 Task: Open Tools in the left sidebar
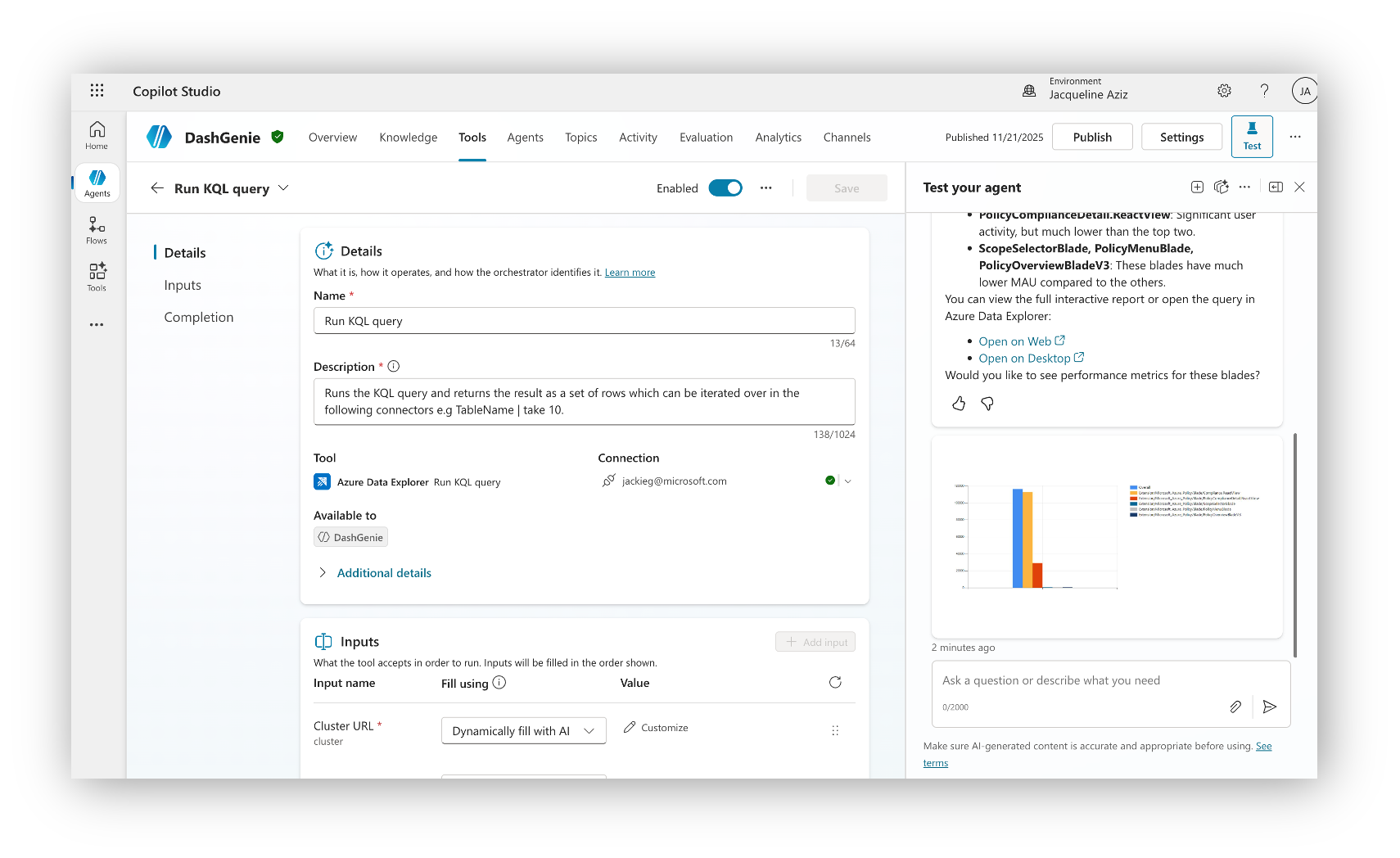pyautogui.click(x=97, y=277)
